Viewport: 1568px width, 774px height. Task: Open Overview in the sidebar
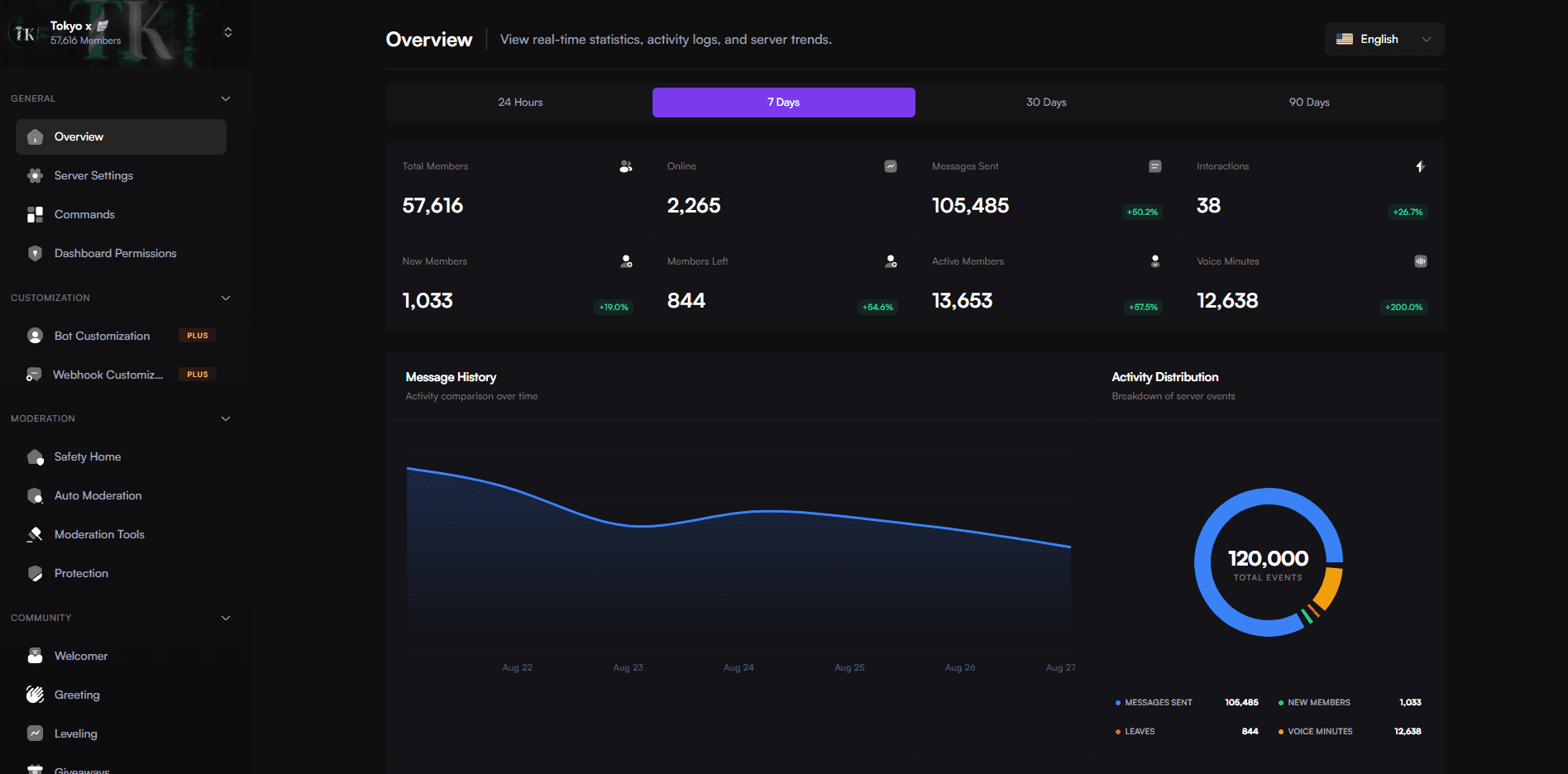(121, 136)
